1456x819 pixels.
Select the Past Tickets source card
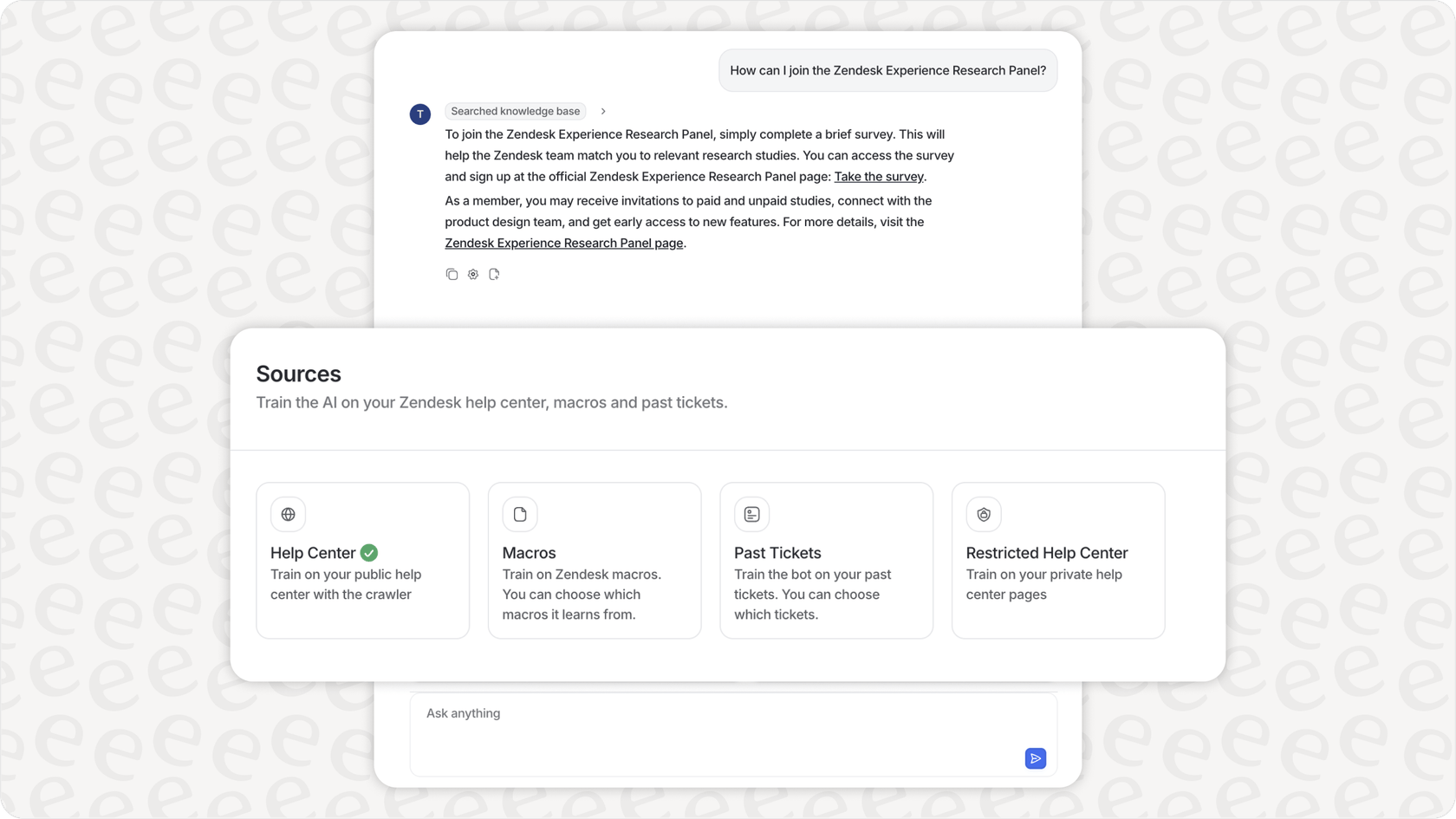[826, 561]
